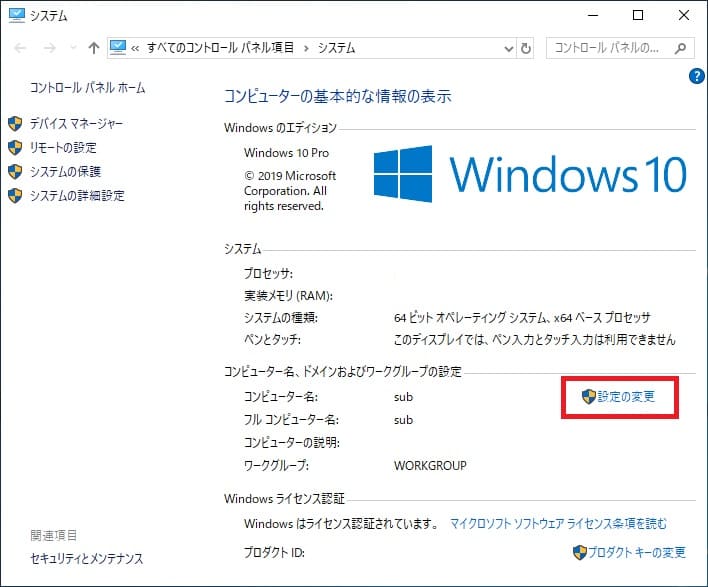Maximize the システム window
This screenshot has width=708, height=587.
(x=638, y=15)
